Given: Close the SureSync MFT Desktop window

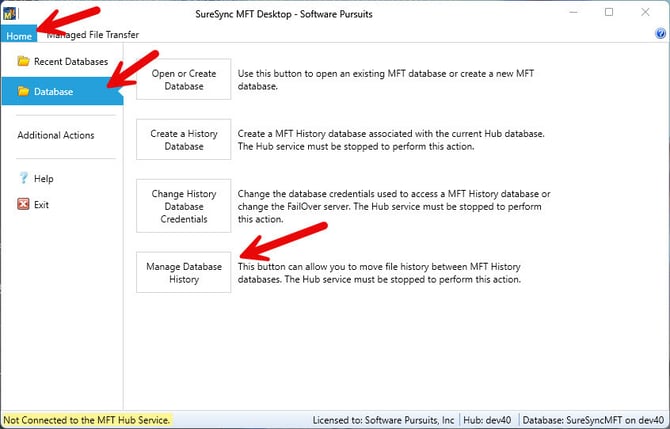Looking at the screenshot, I should (645, 12).
